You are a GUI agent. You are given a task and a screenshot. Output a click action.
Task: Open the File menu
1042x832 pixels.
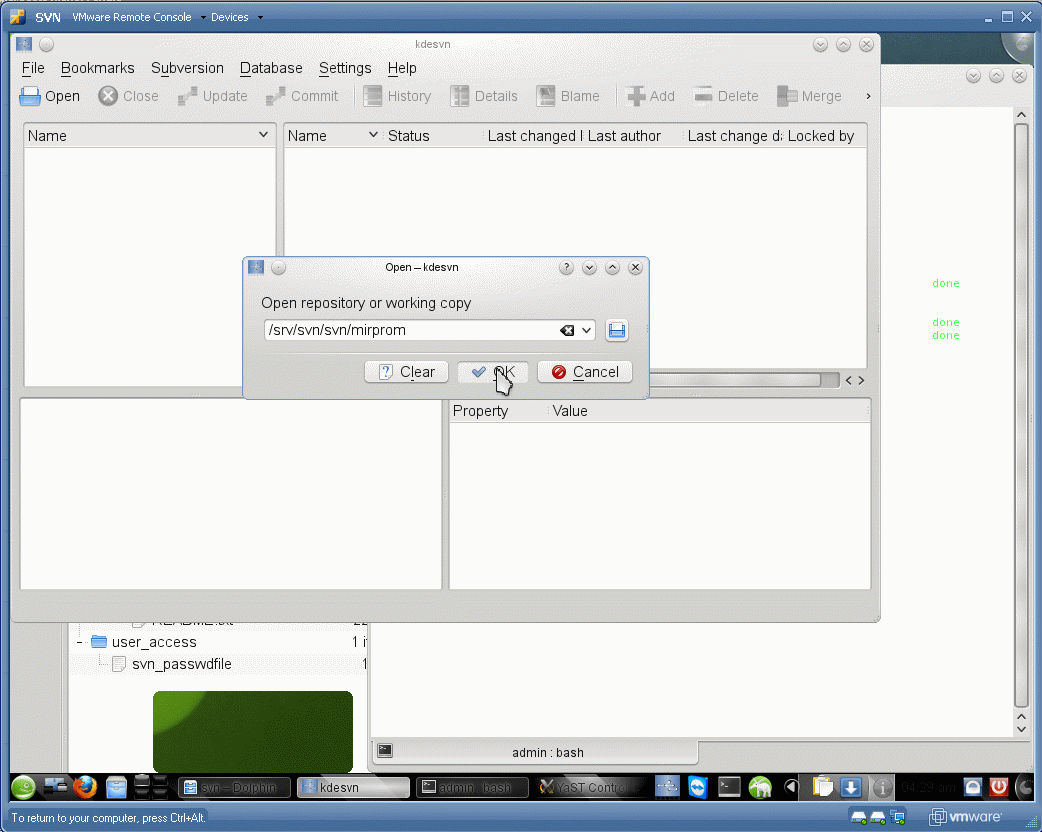click(x=33, y=68)
